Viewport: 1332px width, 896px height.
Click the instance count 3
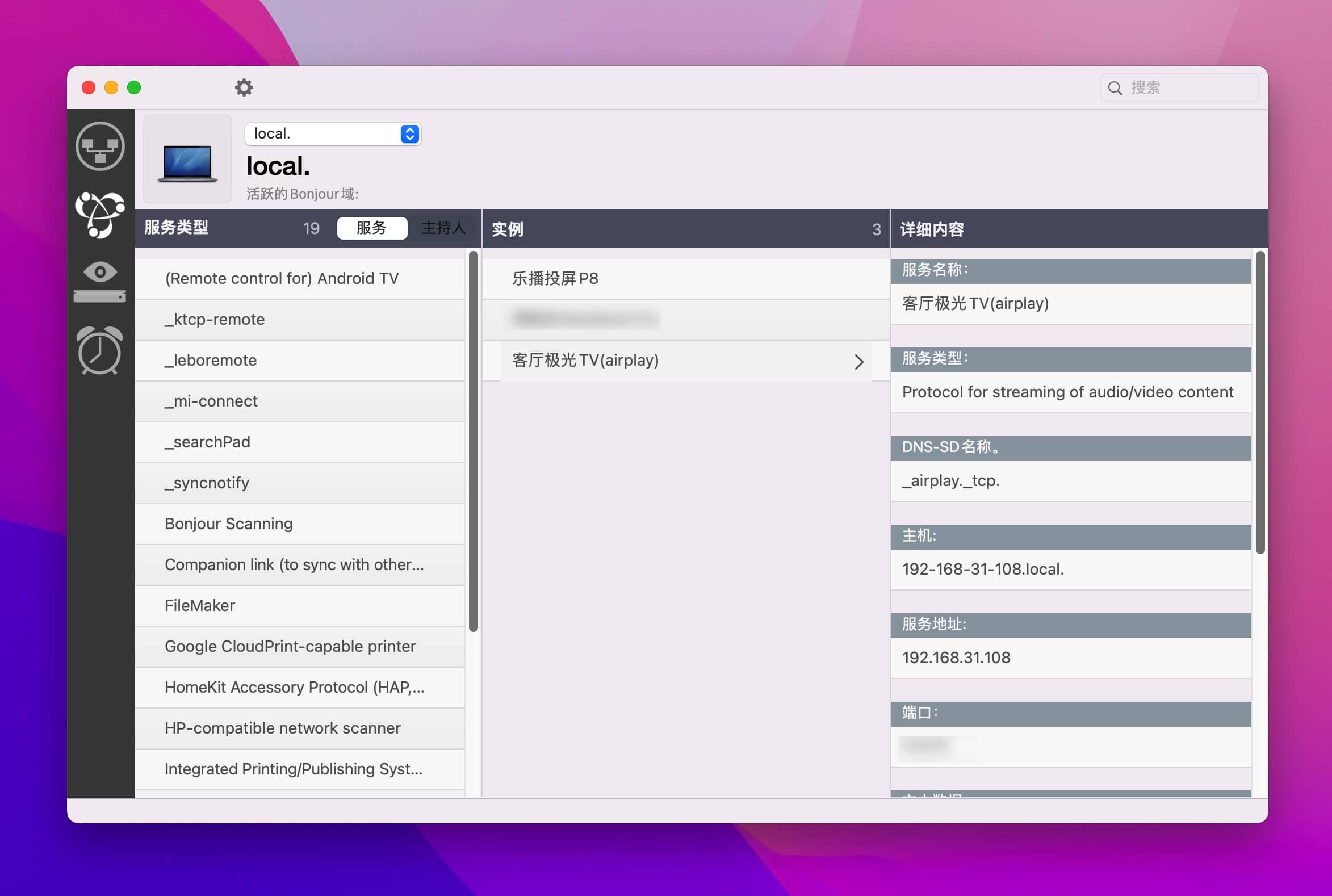click(x=877, y=229)
